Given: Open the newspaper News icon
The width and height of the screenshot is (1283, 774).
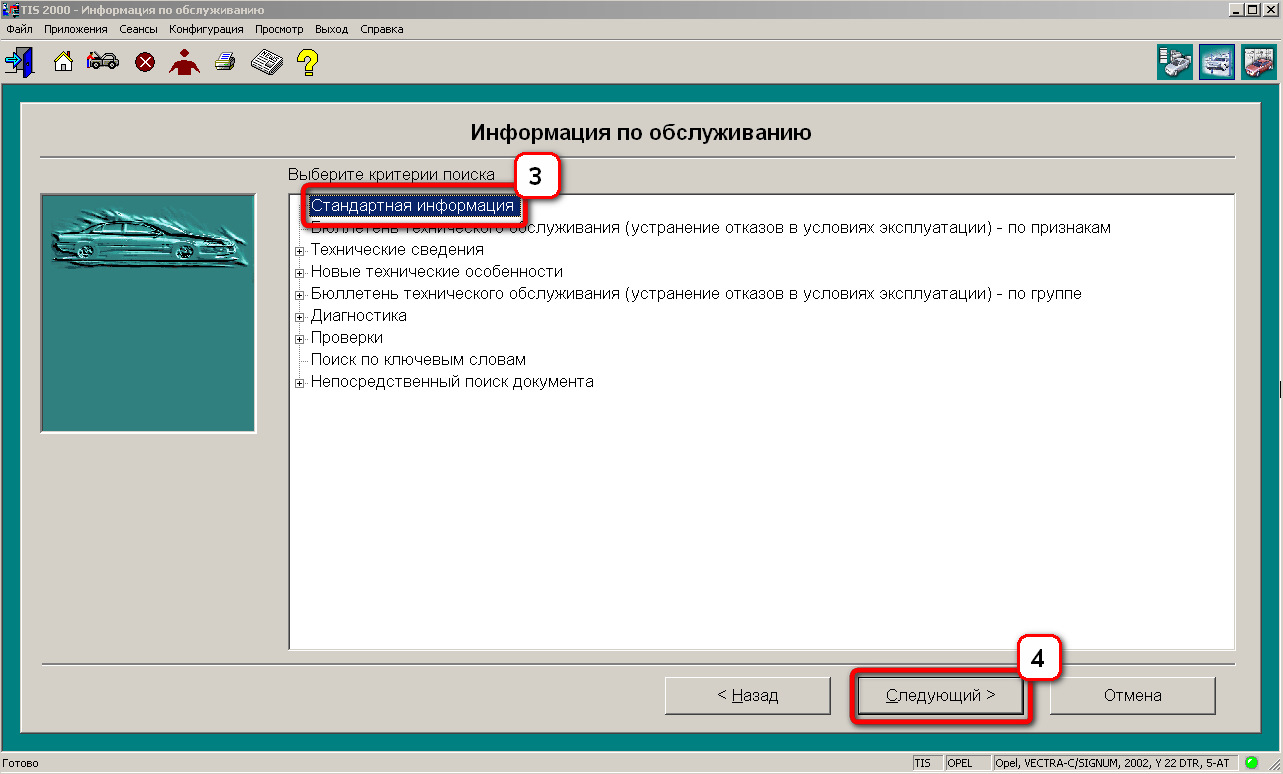Looking at the screenshot, I should (x=266, y=62).
